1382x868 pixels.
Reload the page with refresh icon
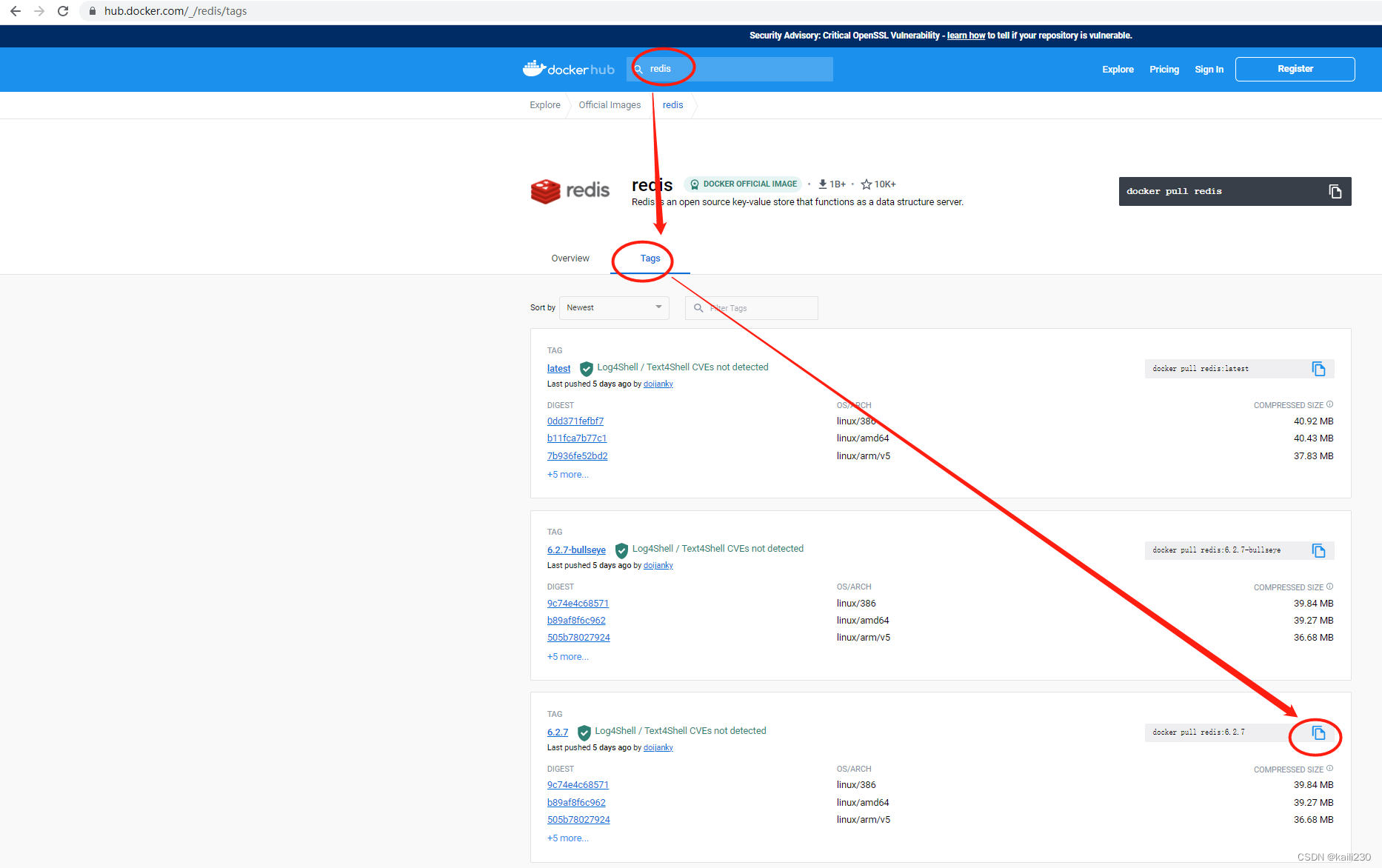pyautogui.click(x=63, y=11)
